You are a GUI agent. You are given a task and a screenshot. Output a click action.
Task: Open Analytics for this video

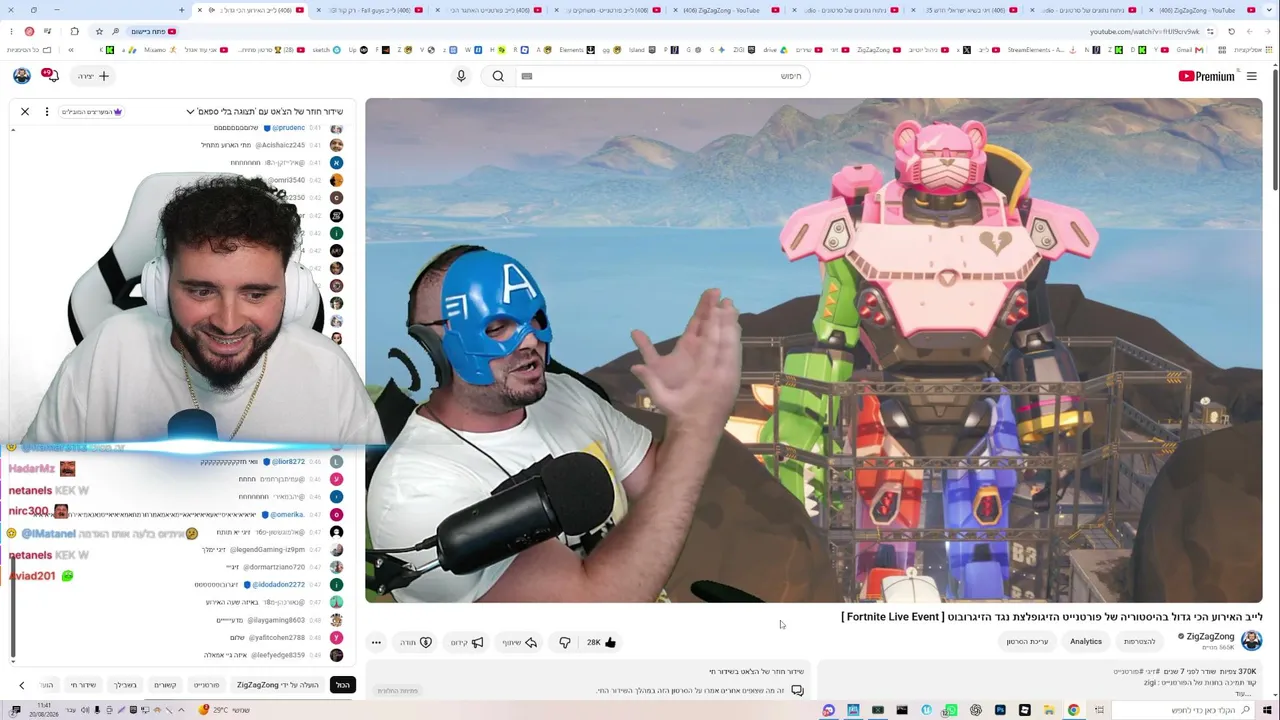(1086, 642)
